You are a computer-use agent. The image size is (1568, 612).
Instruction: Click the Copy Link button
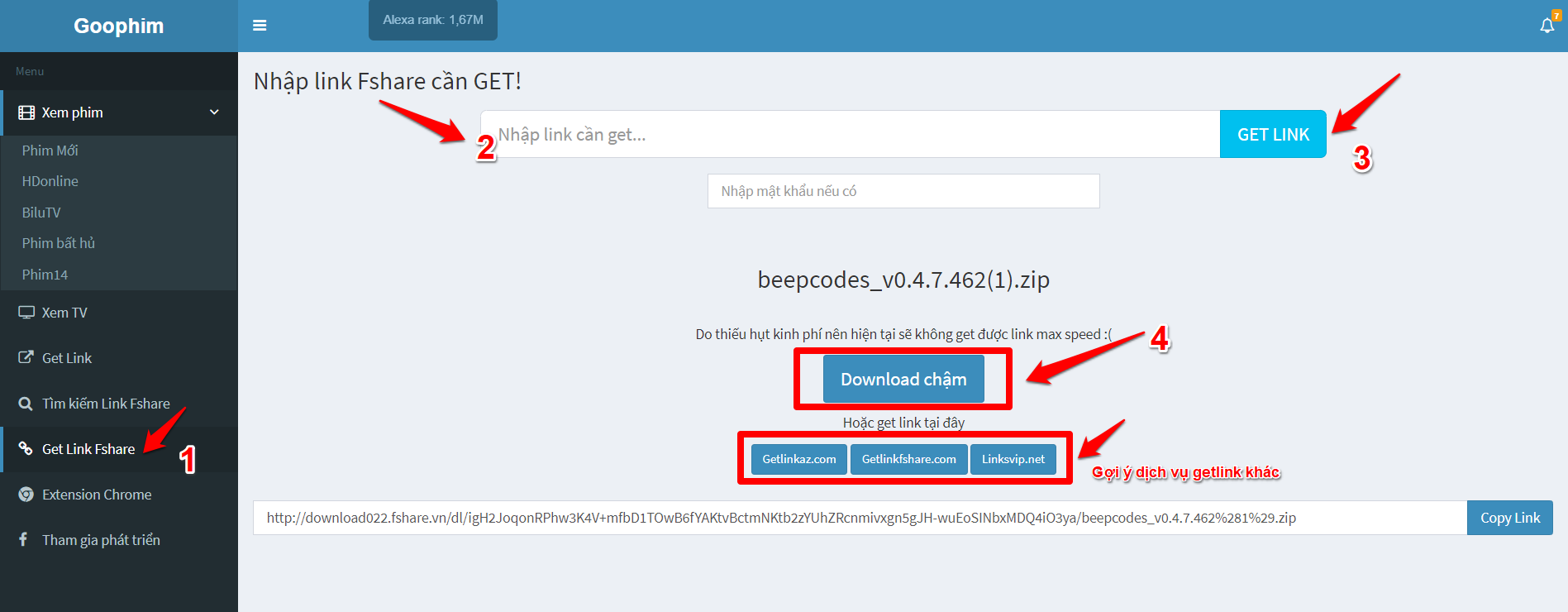coord(1510,518)
